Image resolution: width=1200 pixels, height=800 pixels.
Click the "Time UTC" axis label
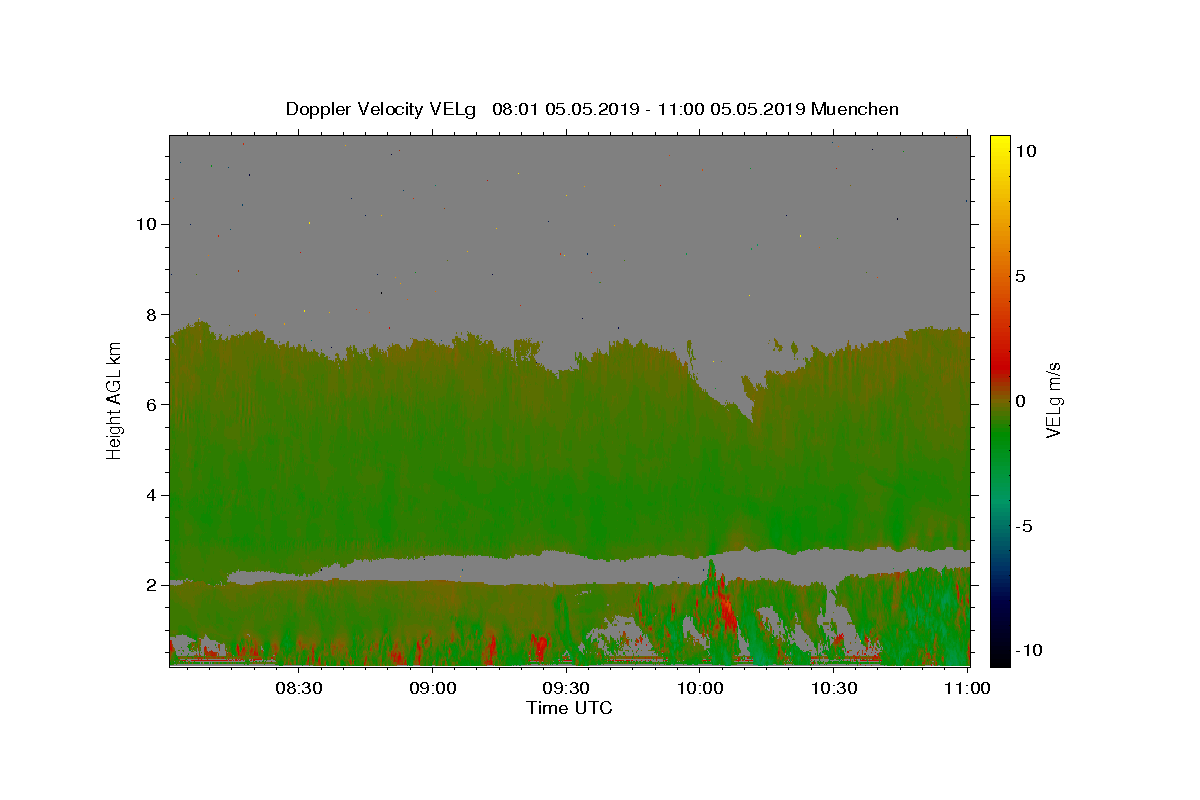coord(569,708)
